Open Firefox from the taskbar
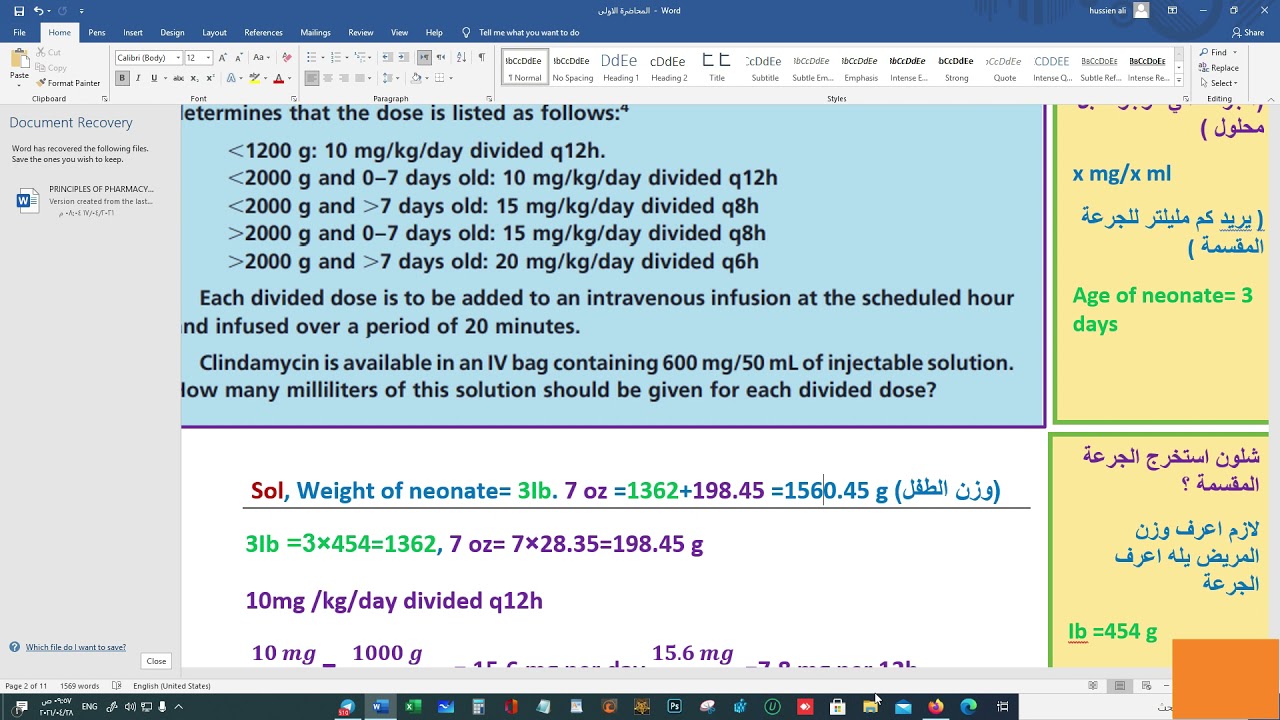The height and width of the screenshot is (720, 1280). (x=936, y=707)
